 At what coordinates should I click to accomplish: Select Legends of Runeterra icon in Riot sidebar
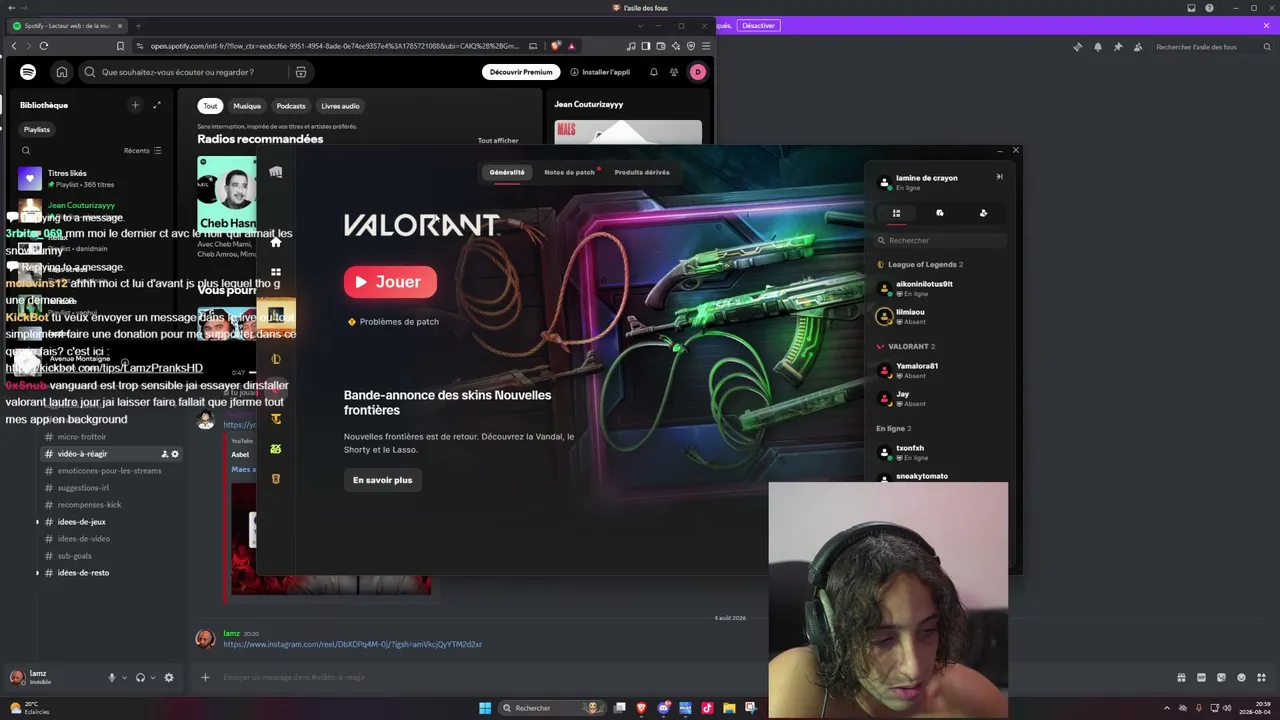coord(276,479)
